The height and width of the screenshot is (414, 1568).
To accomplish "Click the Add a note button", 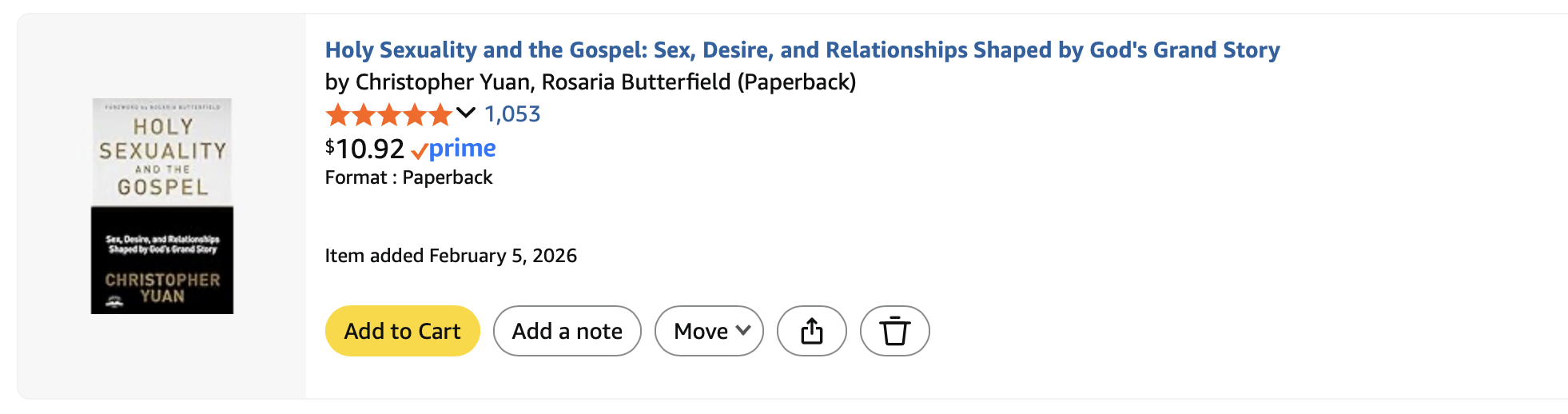I will pyautogui.click(x=567, y=331).
